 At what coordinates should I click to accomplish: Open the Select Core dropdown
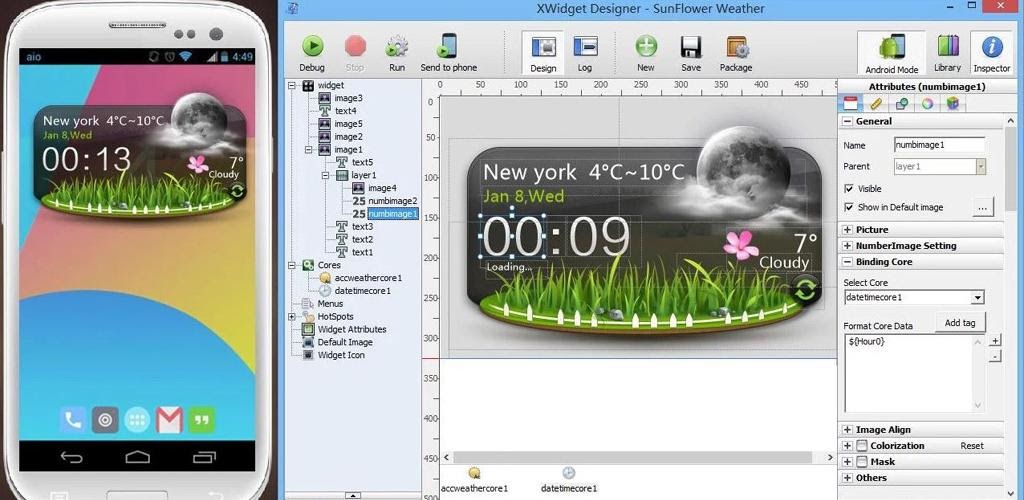[977, 298]
